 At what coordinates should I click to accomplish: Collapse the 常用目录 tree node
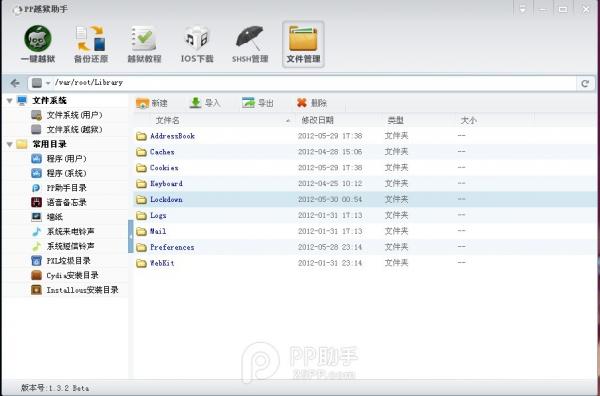pos(10,145)
